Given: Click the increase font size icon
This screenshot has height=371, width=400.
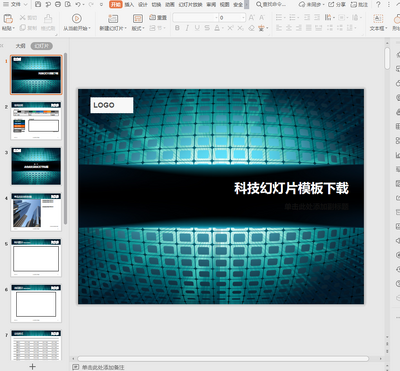Looking at the screenshot, I should (252, 17).
